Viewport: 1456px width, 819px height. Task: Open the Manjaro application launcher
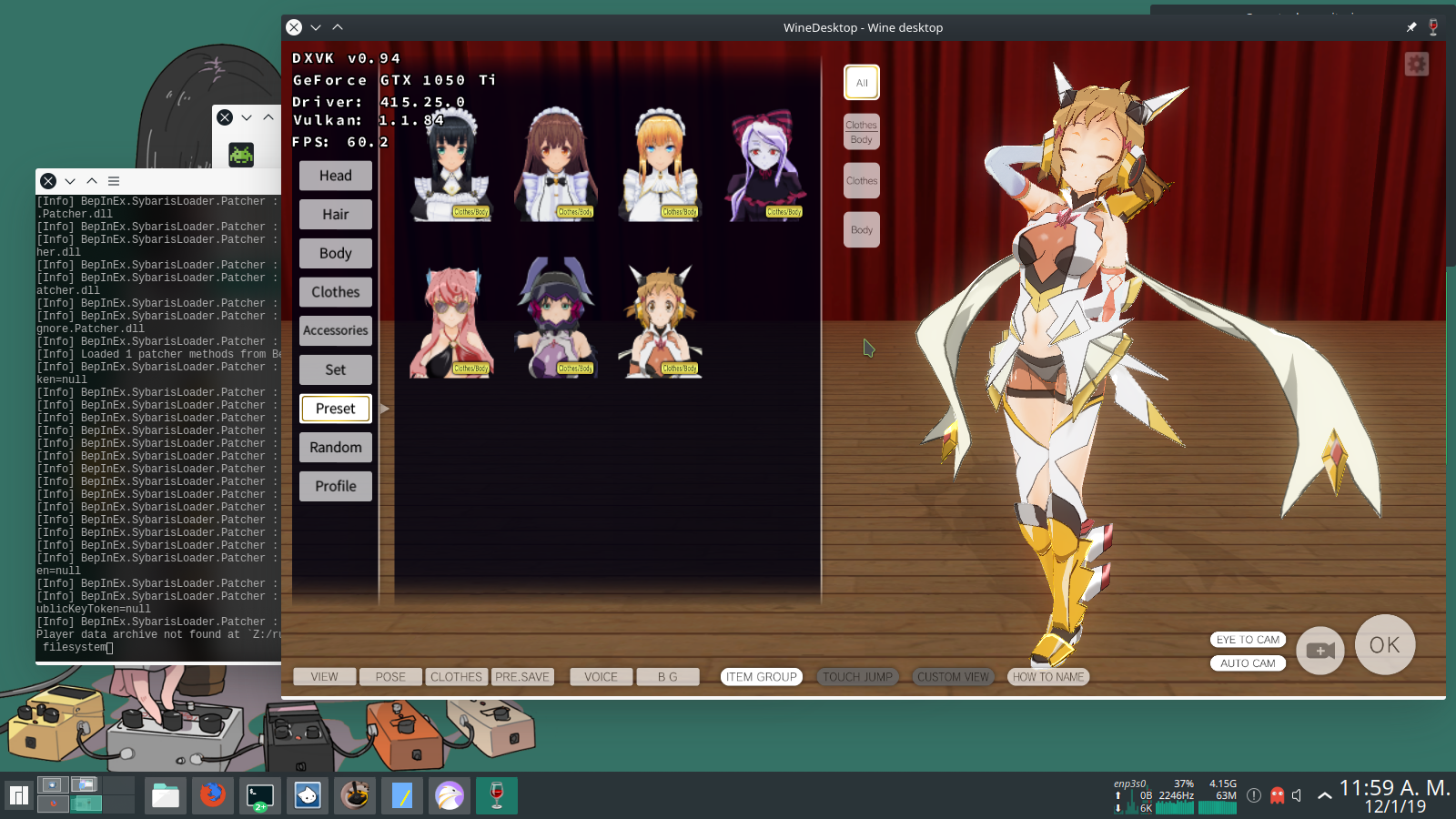coord(19,795)
